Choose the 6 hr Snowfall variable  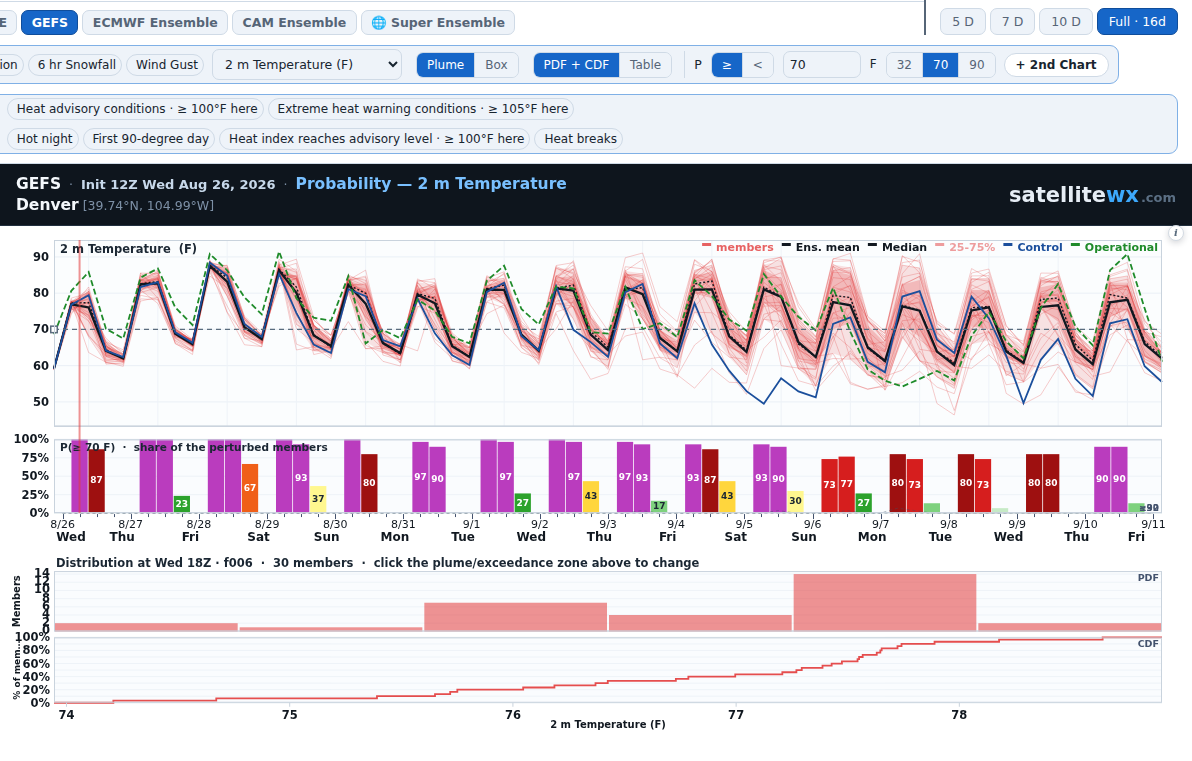point(77,65)
